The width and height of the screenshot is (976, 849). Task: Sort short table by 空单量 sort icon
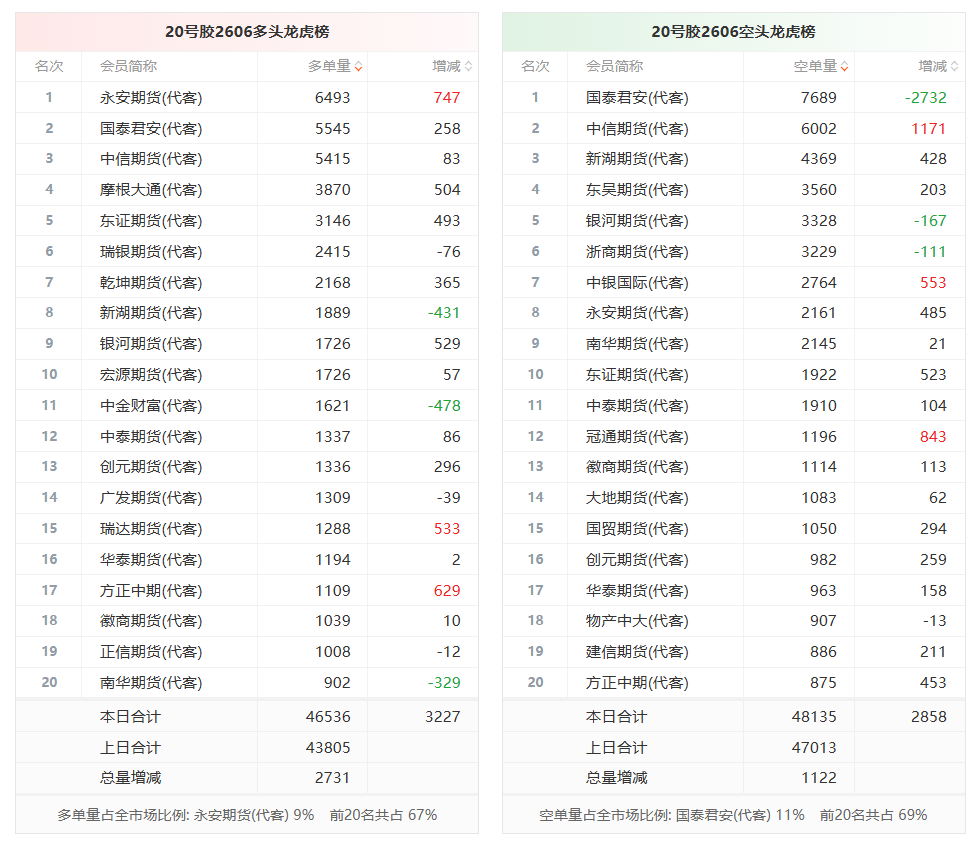tap(845, 67)
